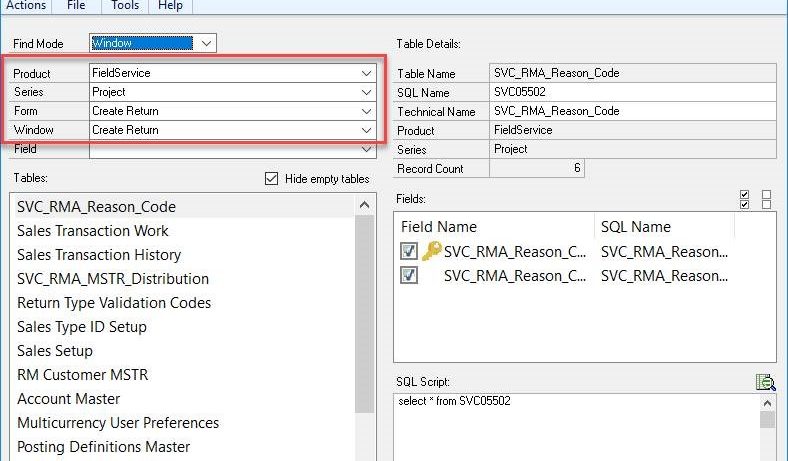Uncheck the second SVC_RMA_Reason_C... field checkbox
This screenshot has height=461, width=788.
pos(409,275)
